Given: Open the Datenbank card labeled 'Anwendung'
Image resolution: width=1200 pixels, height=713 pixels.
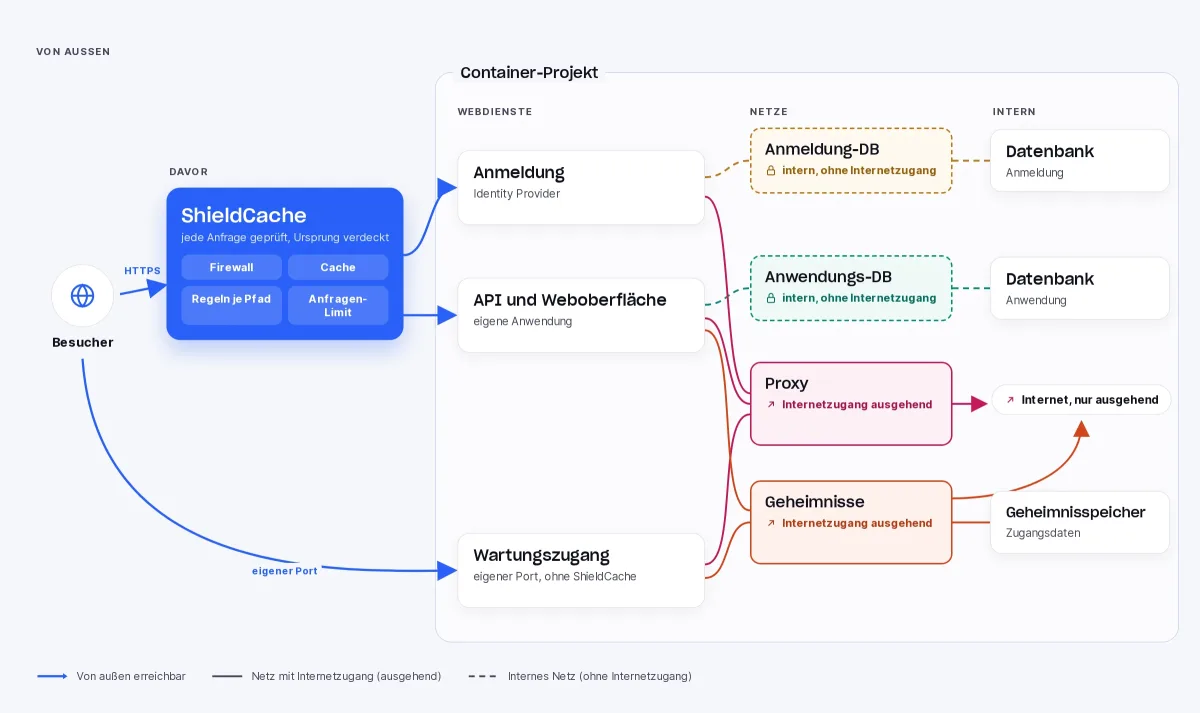Looking at the screenshot, I should point(1080,288).
